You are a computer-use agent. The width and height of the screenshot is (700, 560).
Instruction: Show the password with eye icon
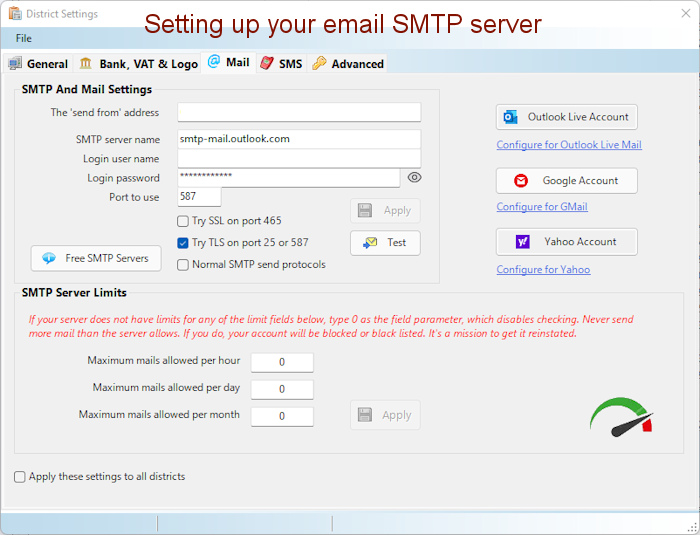click(x=414, y=178)
